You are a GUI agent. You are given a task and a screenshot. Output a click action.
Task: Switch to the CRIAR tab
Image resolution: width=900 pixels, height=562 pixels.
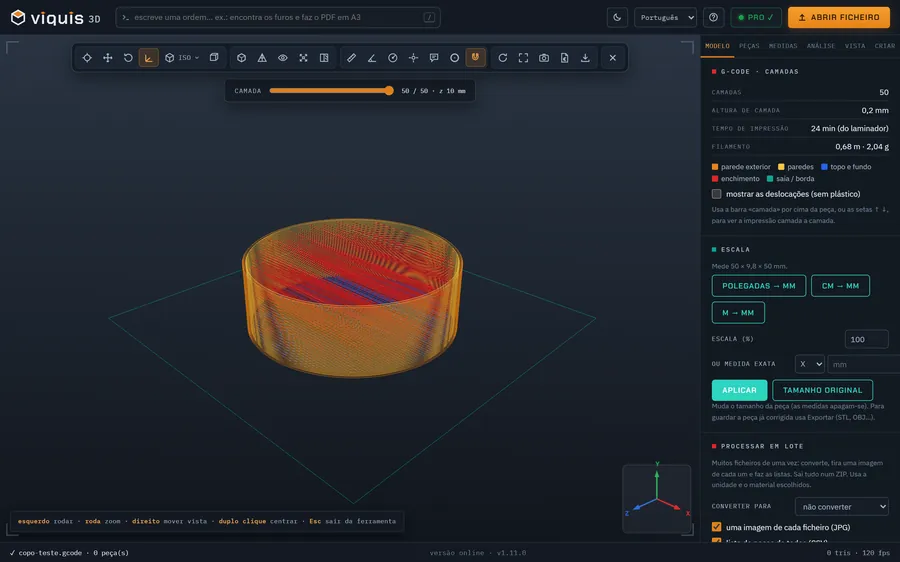point(885,46)
